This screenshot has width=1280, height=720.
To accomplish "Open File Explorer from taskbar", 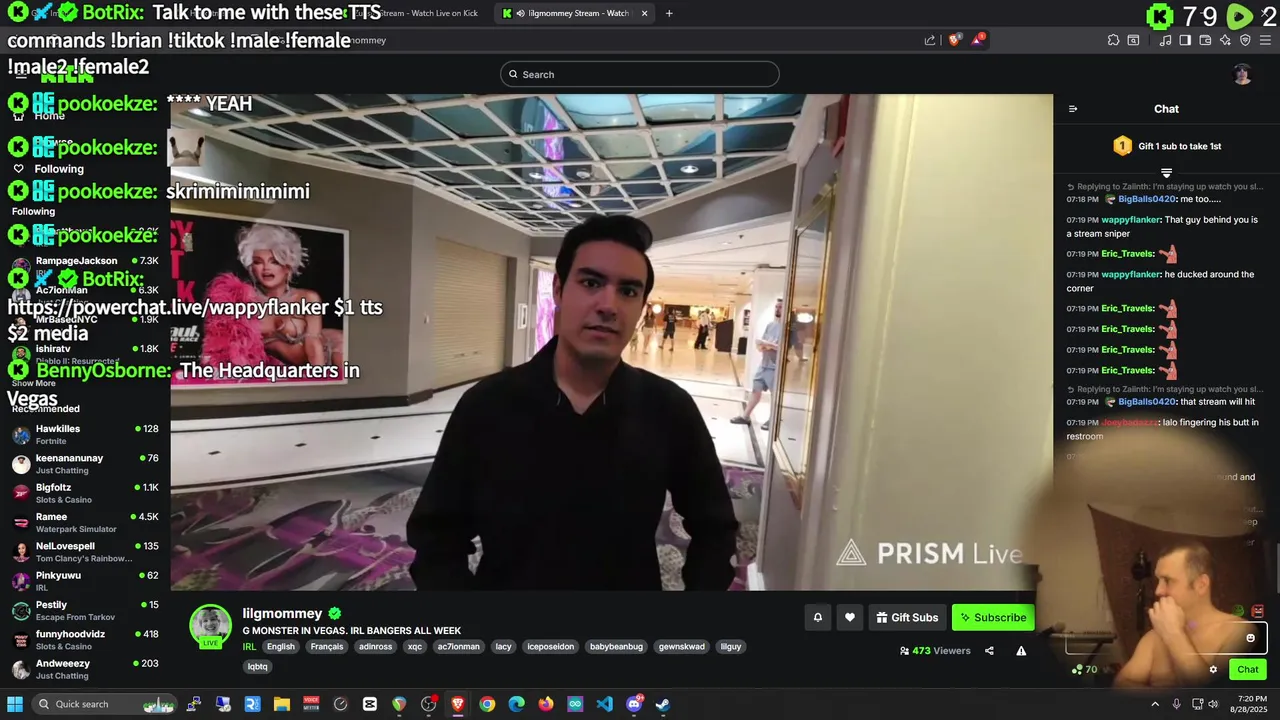I will pyautogui.click(x=282, y=704).
